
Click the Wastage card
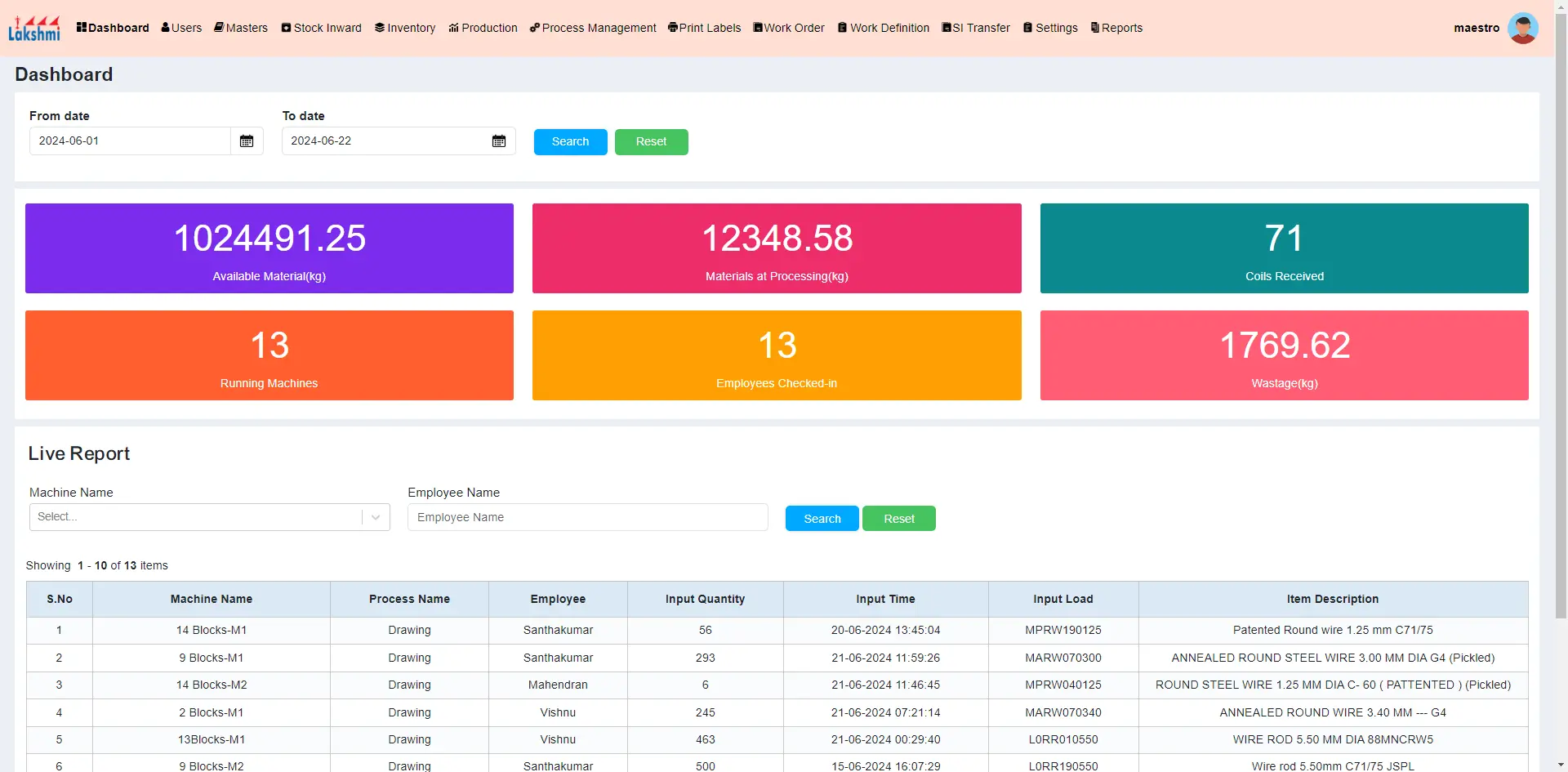tap(1285, 355)
